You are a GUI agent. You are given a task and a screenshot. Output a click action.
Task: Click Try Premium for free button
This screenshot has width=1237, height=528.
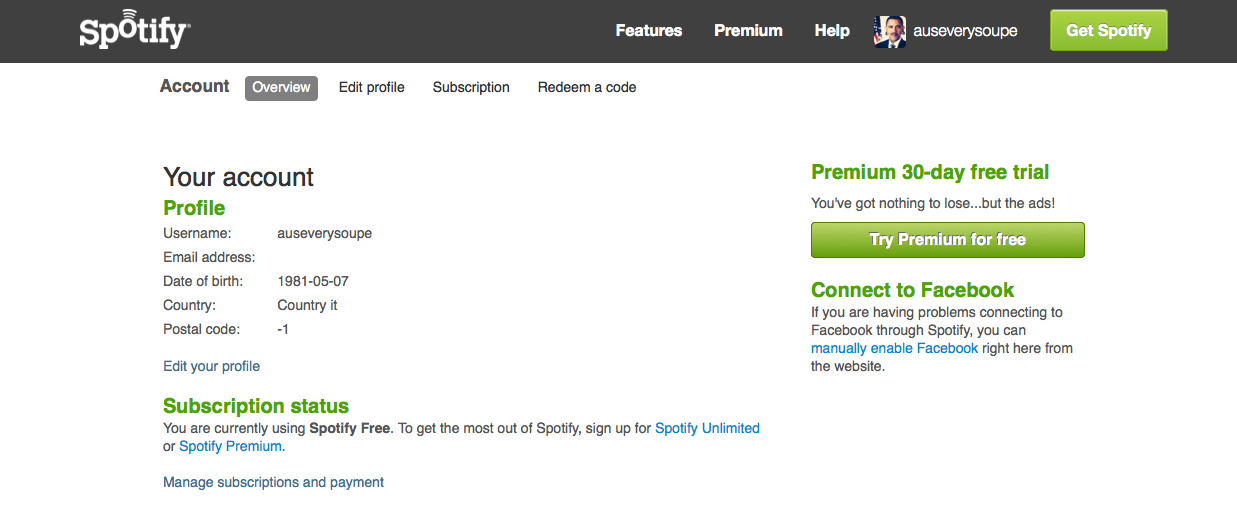pos(948,240)
